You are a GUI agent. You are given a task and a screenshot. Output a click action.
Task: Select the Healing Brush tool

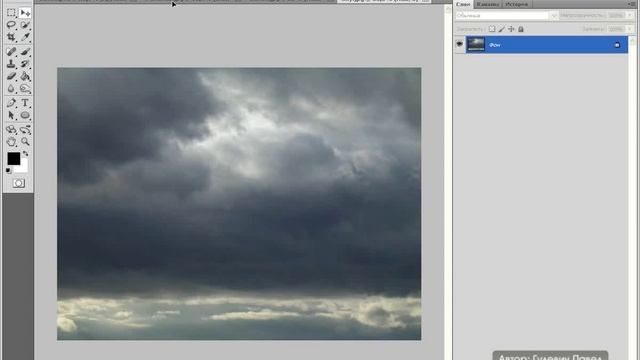tap(11, 51)
